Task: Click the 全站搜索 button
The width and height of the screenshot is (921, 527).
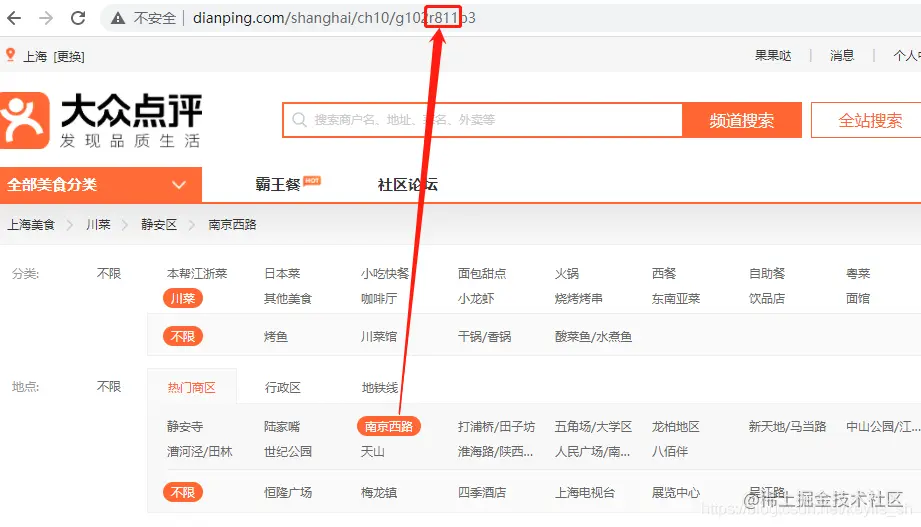Action: point(869,120)
